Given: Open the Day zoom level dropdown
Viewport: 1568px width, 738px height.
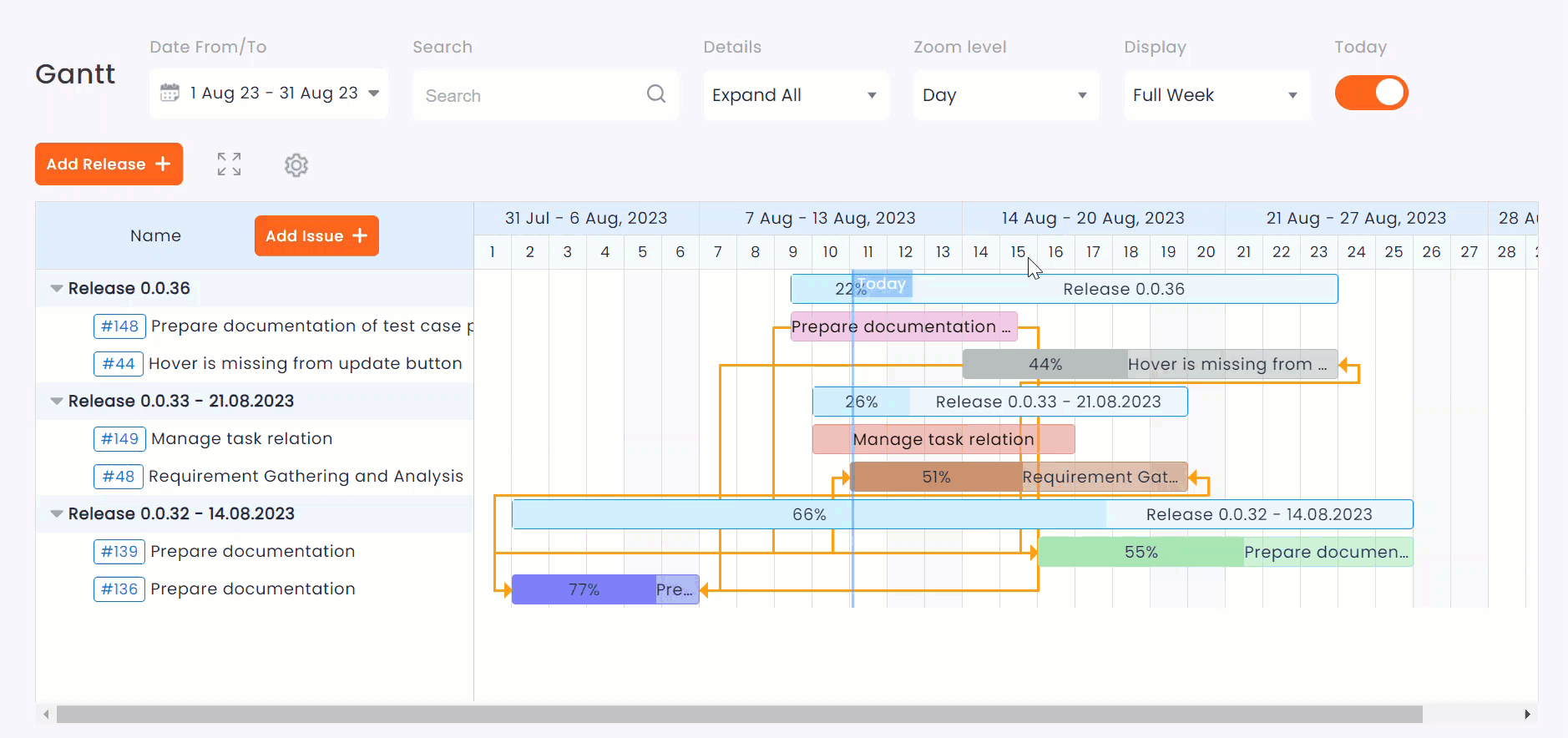Looking at the screenshot, I should pos(1005,95).
